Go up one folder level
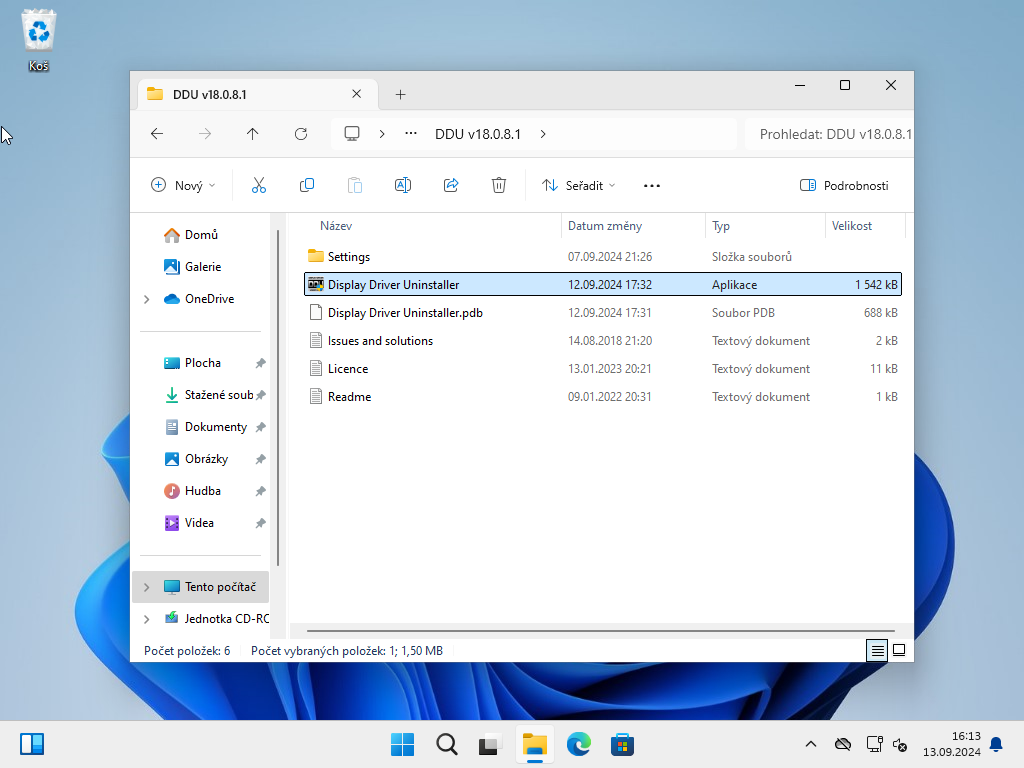Screen dimensions: 1024x768 tap(253, 134)
